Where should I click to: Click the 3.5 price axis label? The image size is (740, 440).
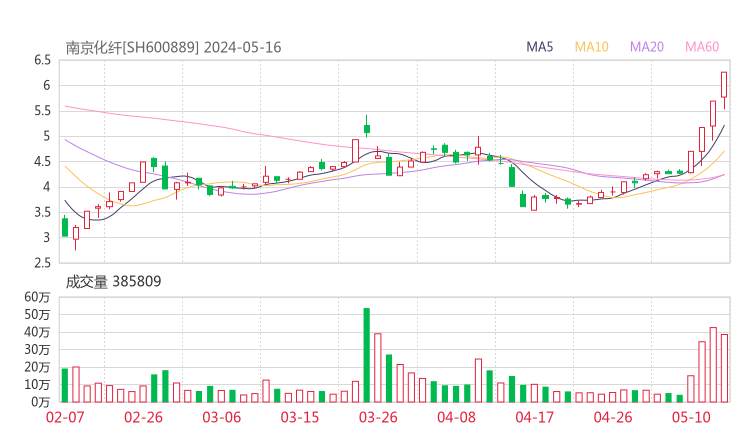point(42,212)
